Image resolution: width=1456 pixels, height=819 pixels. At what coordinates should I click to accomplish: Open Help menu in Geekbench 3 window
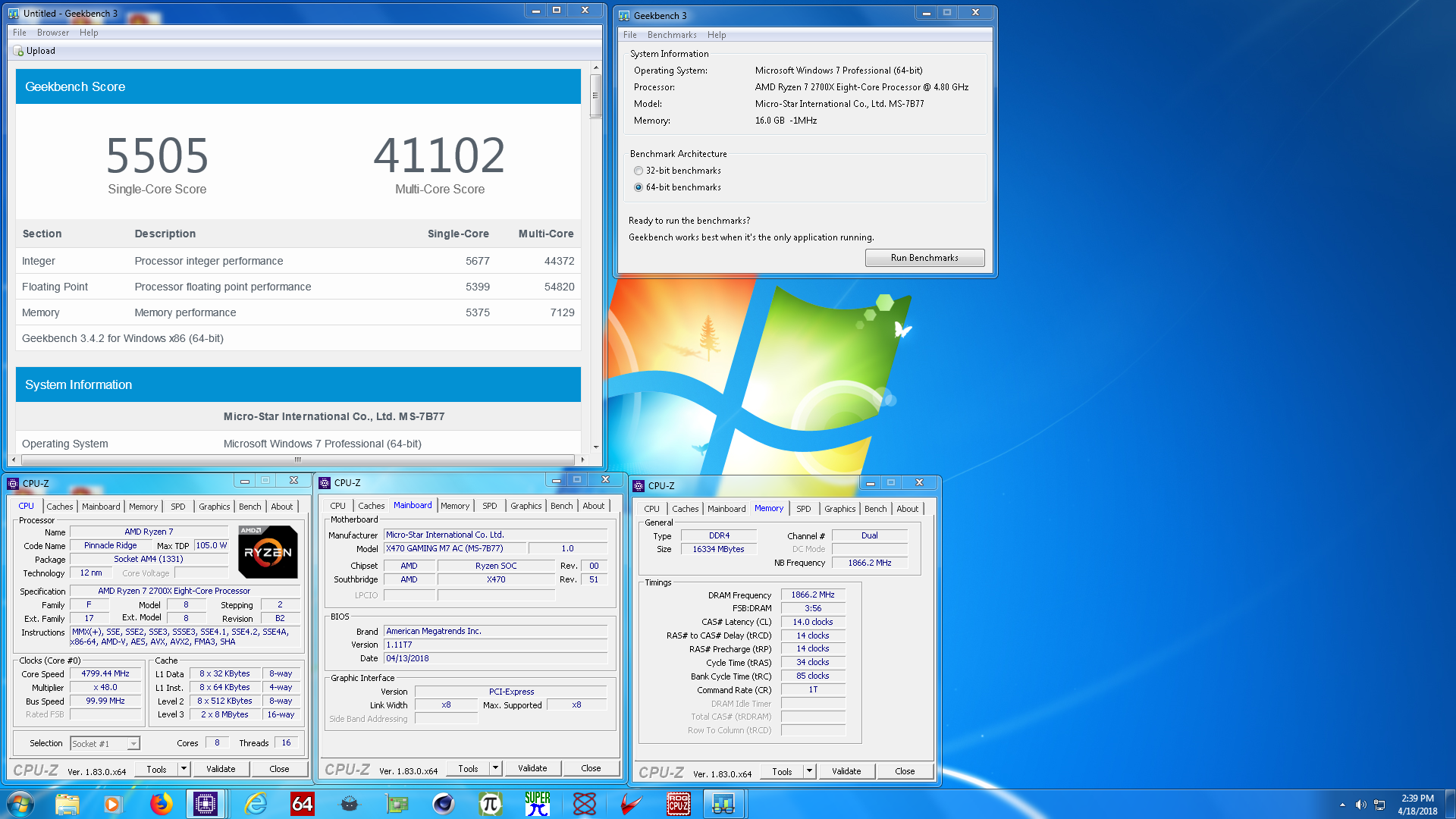coord(717,35)
